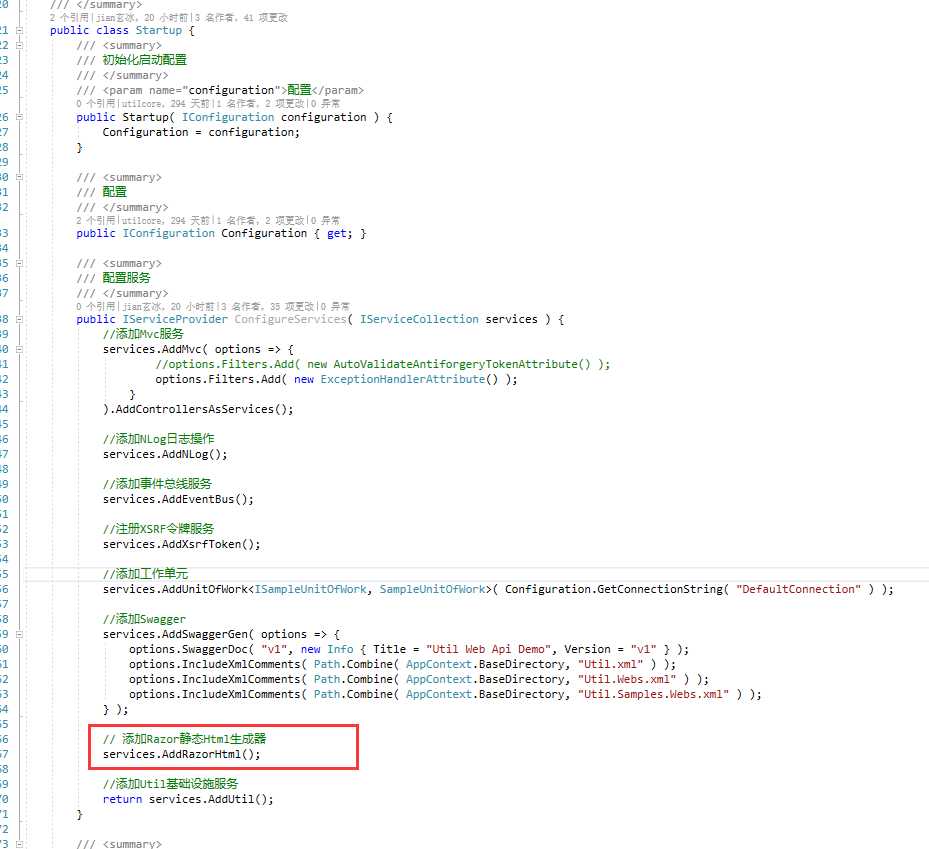The width and height of the screenshot is (929, 849).
Task: Click the comment //添加事件总线服务
Action: click(x=157, y=484)
